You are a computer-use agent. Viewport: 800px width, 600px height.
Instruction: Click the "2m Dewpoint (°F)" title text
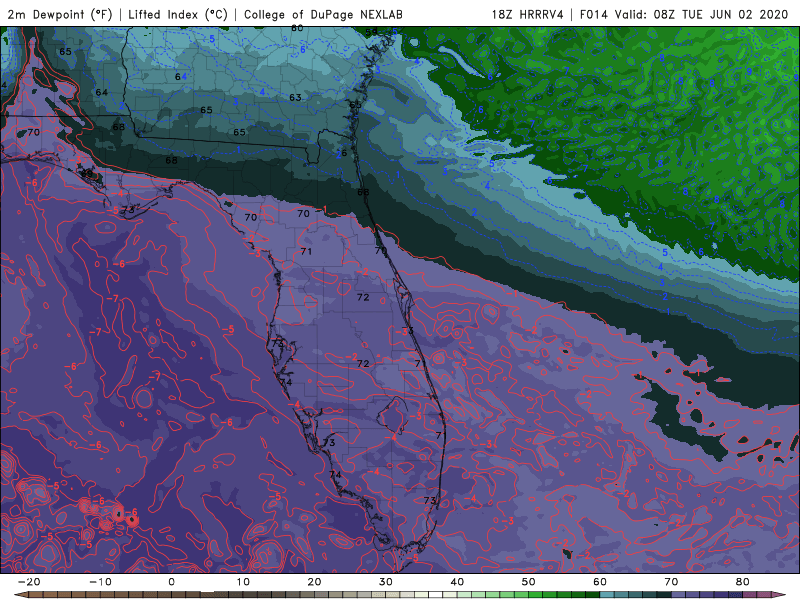(x=60, y=15)
